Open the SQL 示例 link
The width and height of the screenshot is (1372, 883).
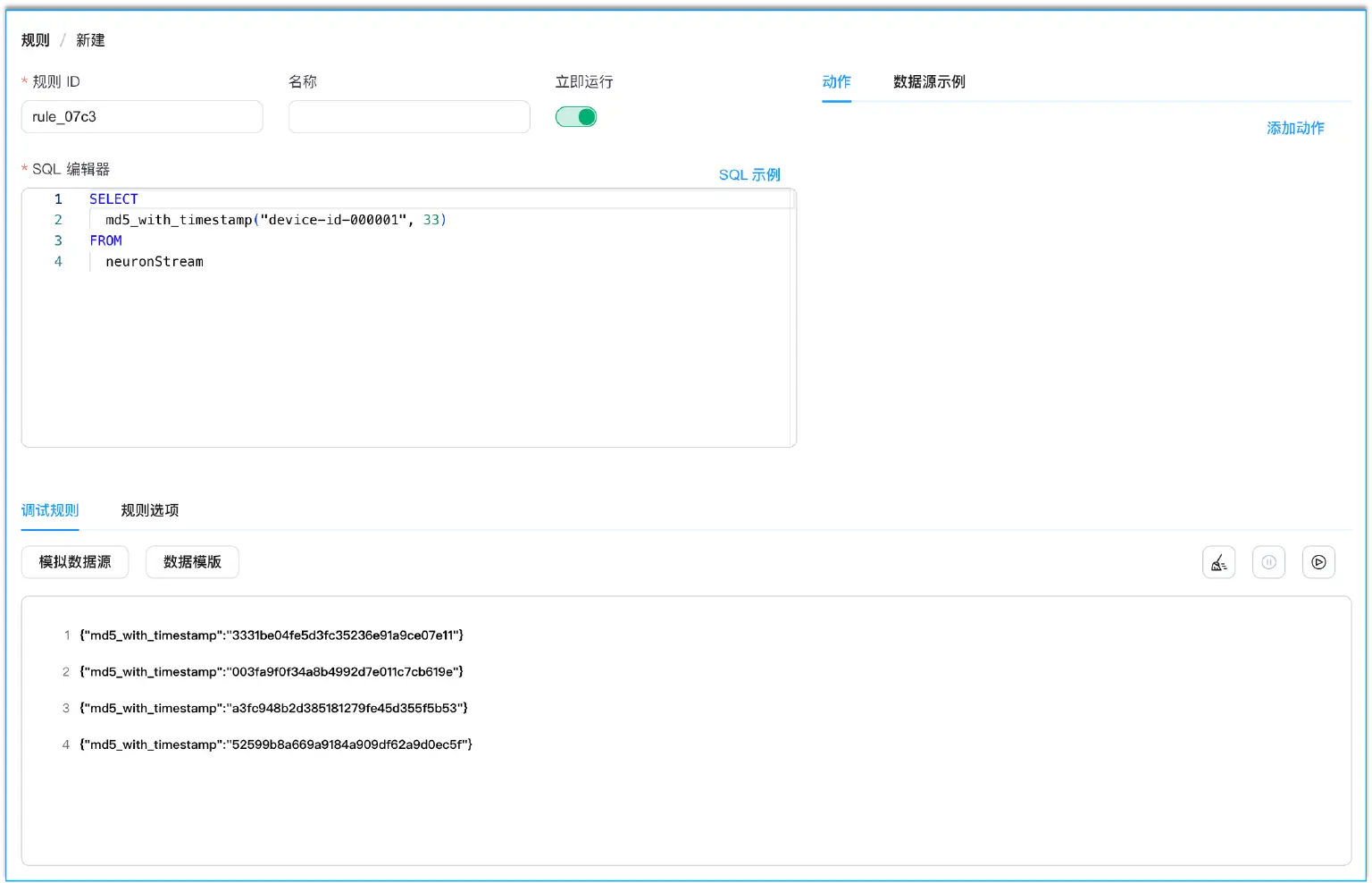point(749,174)
